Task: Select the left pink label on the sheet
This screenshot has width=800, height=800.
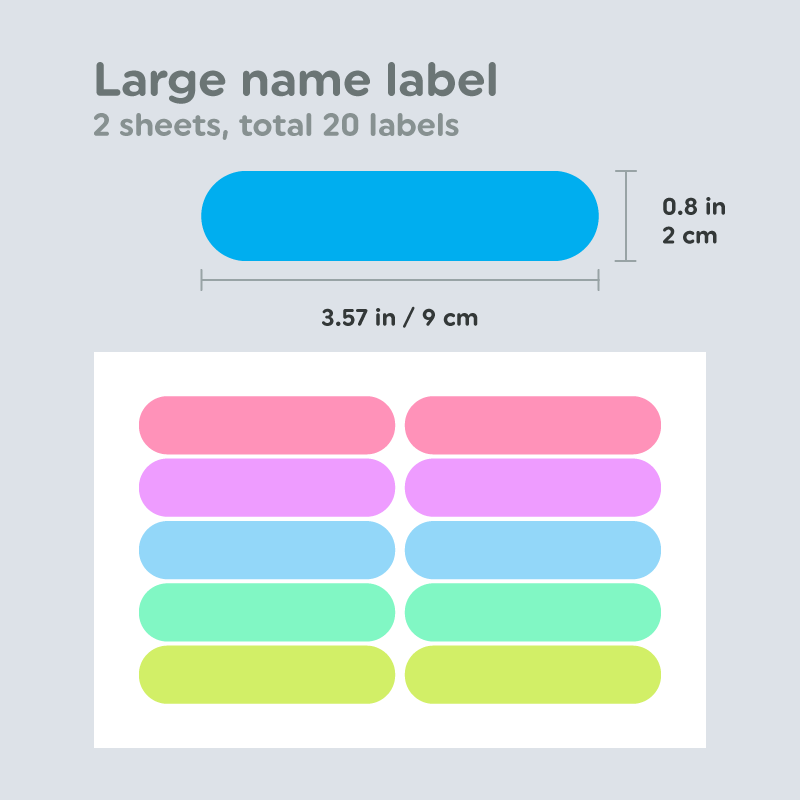Action: pos(267,425)
